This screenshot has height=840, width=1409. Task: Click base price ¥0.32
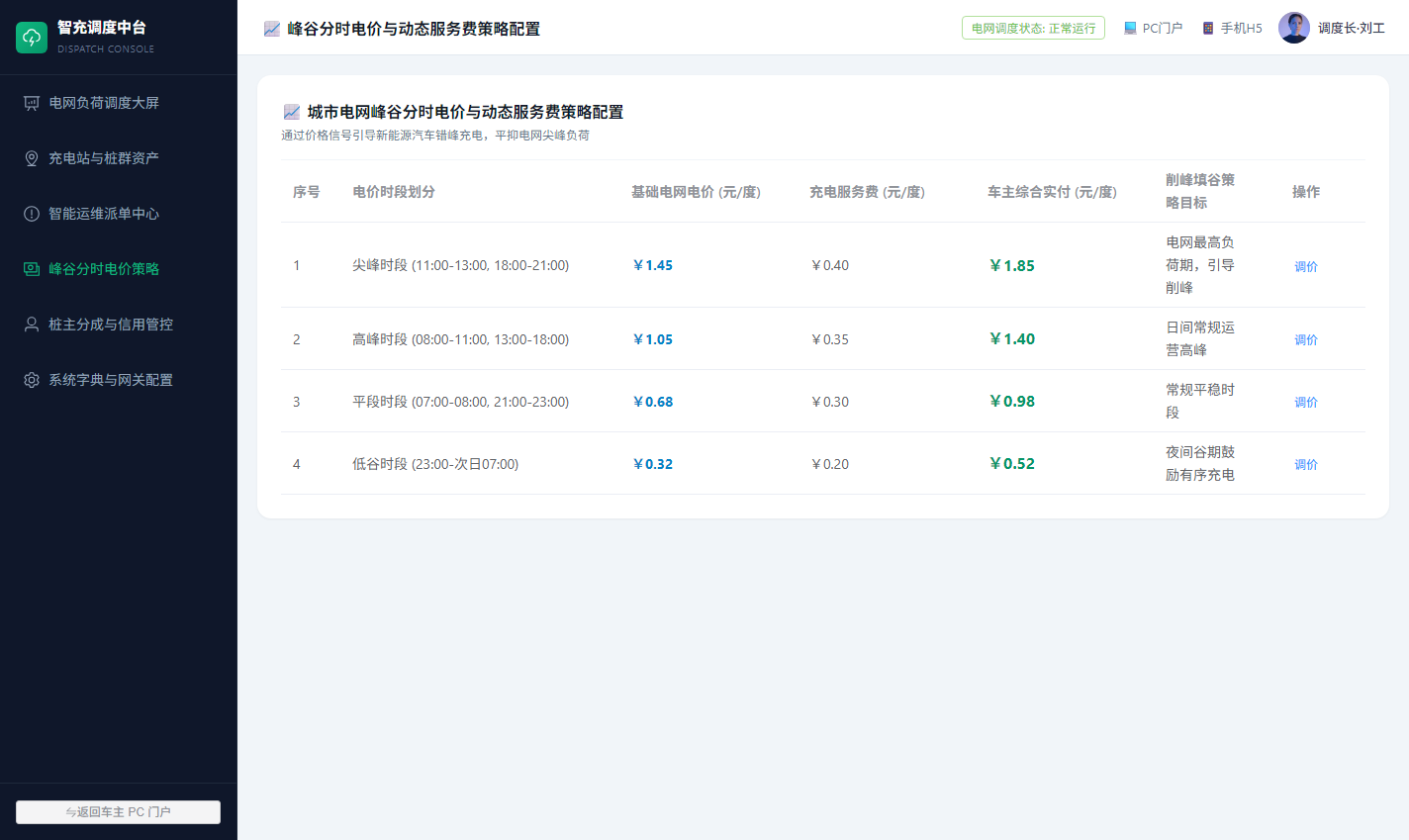click(652, 464)
